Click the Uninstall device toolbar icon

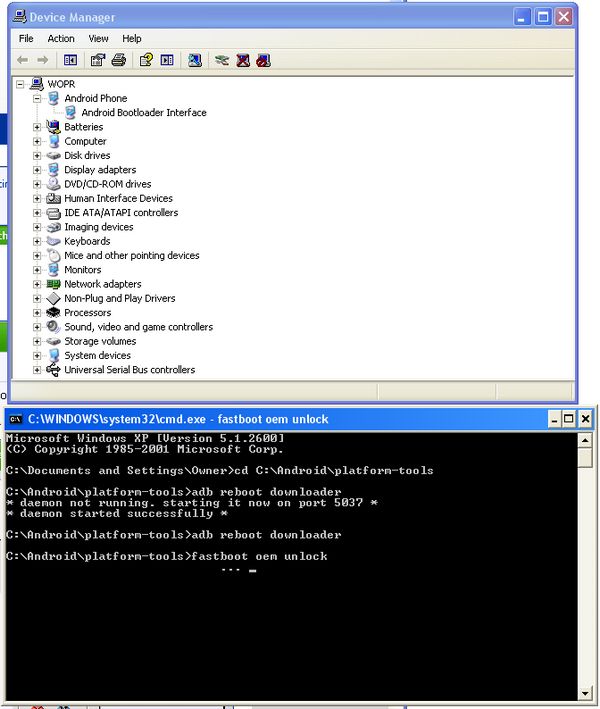(243, 60)
